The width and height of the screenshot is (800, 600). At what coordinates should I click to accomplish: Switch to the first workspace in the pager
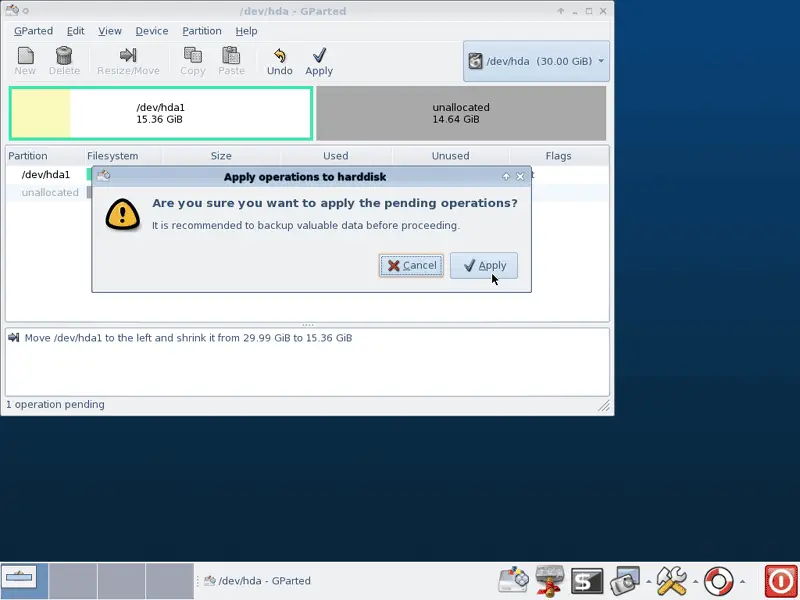[x=24, y=581]
